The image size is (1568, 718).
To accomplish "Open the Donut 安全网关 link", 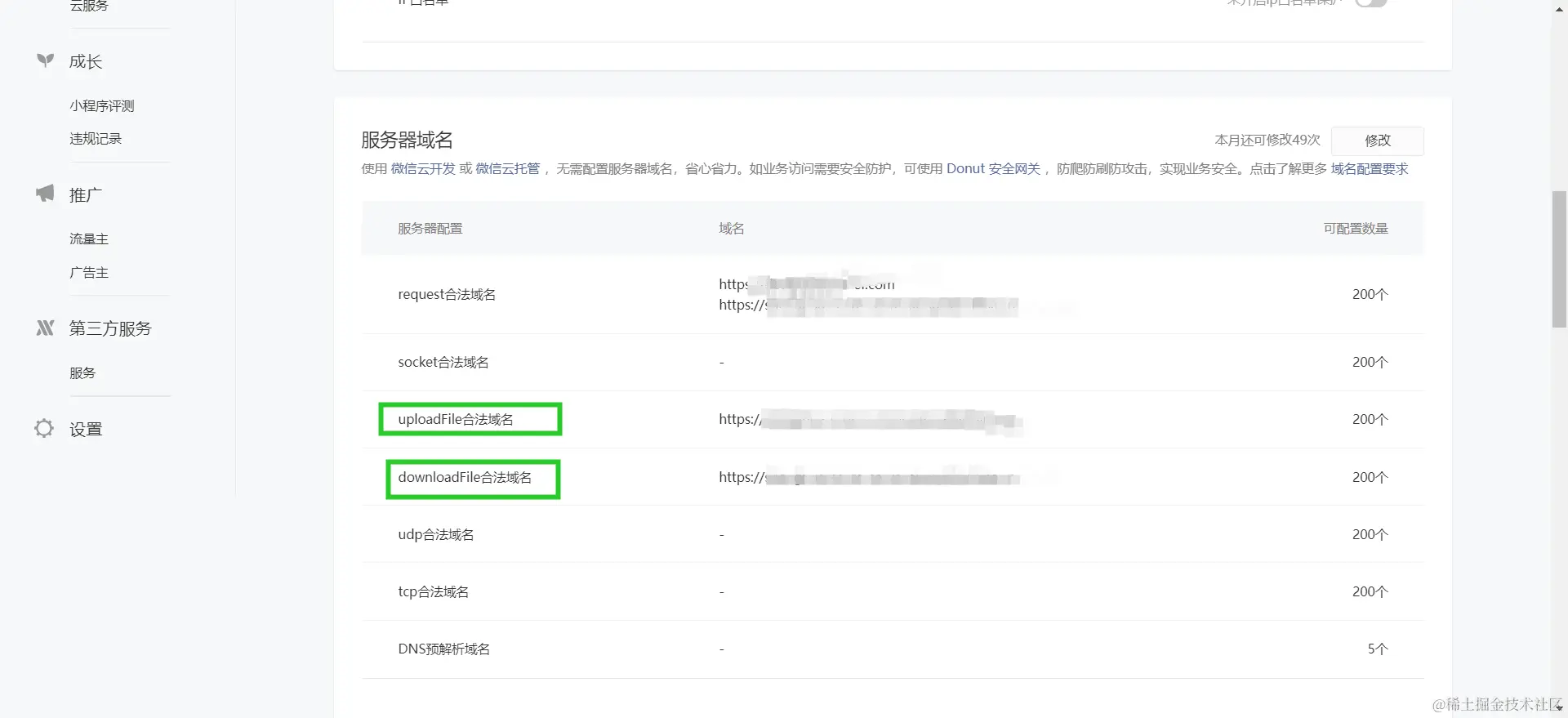I will 994,169.
